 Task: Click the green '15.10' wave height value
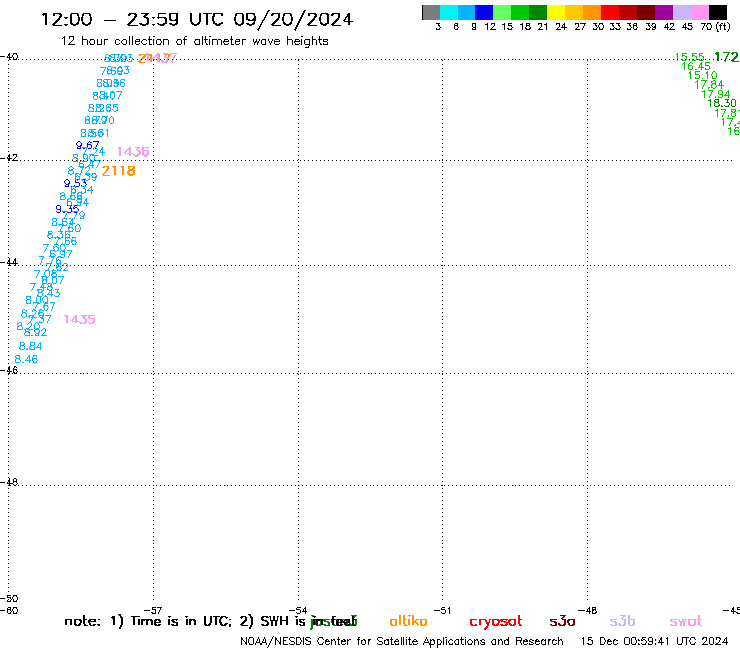(x=702, y=76)
